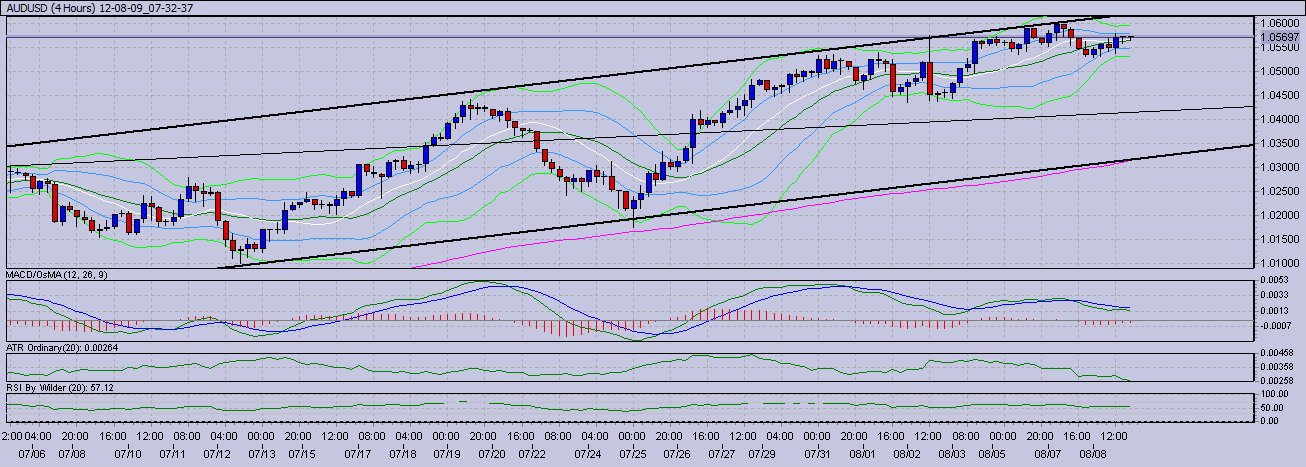This screenshot has height=467, width=1306.
Task: Click the 07/25 date label
Action: pyautogui.click(x=632, y=454)
